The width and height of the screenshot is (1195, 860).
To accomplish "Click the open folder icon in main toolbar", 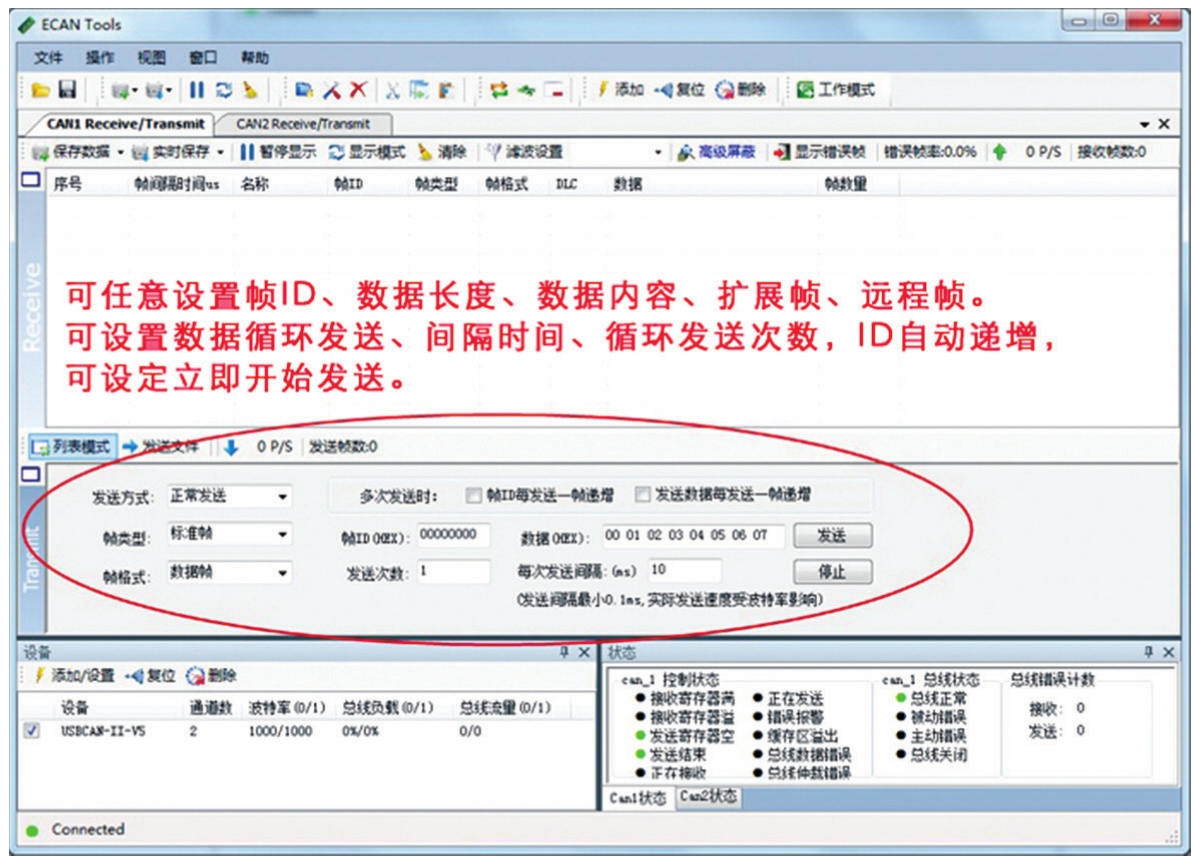I will (40, 90).
